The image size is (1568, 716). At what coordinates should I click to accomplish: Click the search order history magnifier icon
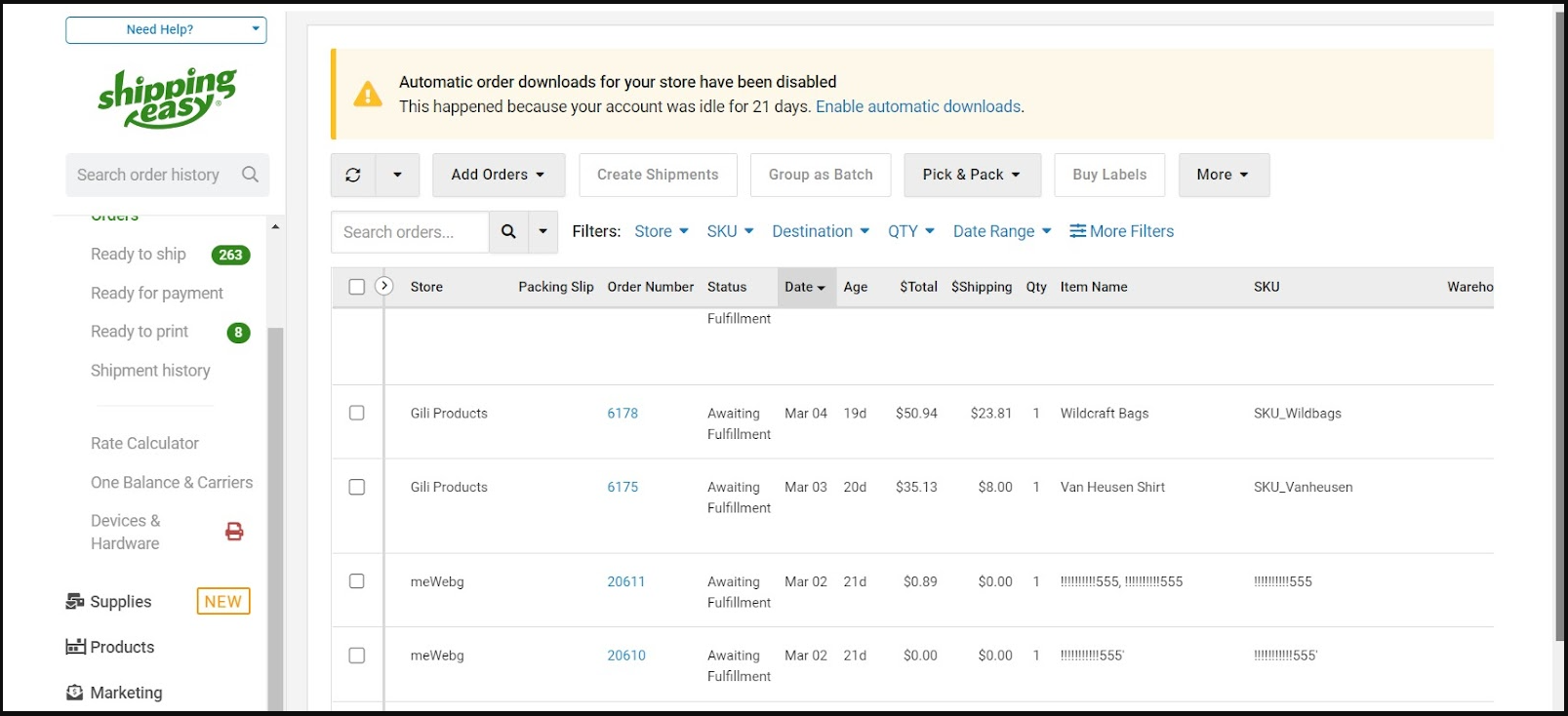tap(250, 175)
